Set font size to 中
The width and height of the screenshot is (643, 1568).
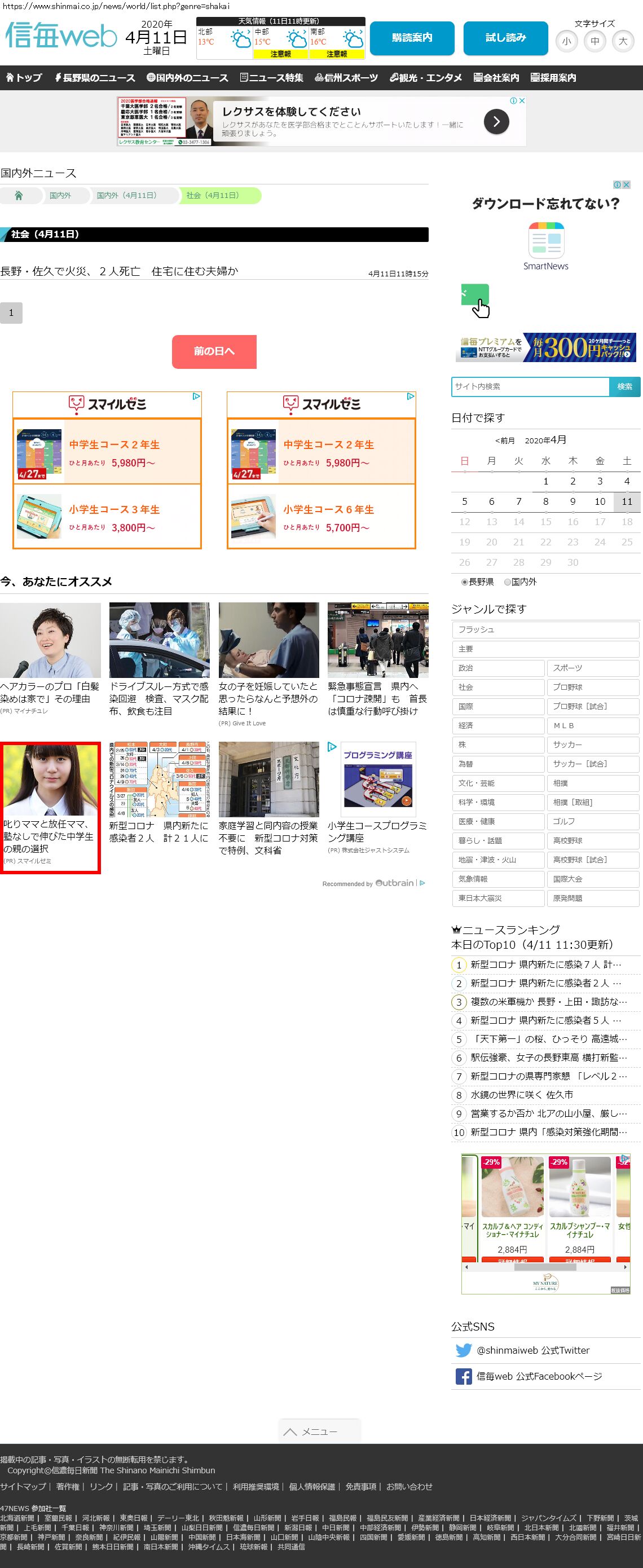pyautogui.click(x=595, y=41)
